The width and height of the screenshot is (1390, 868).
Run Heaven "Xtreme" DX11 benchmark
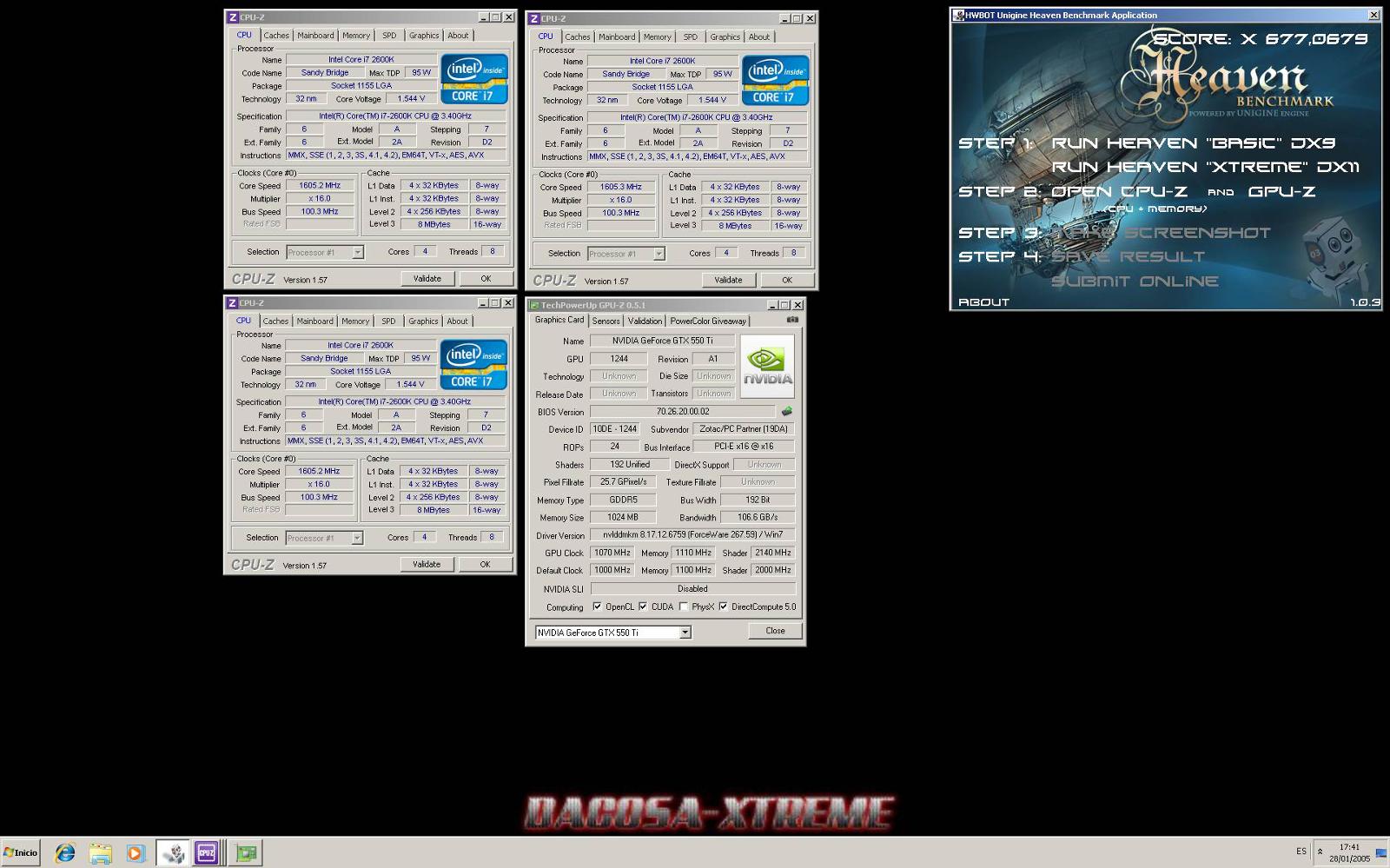pos(1206,167)
